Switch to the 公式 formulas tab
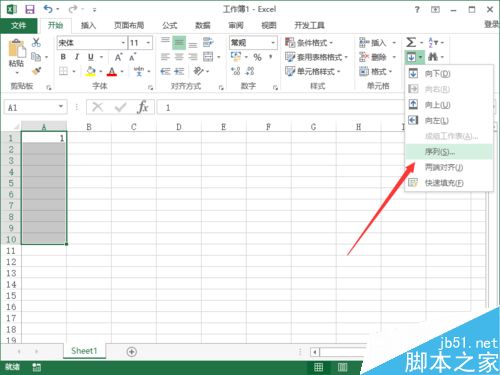Image resolution: width=500 pixels, height=375 pixels. tap(170, 25)
